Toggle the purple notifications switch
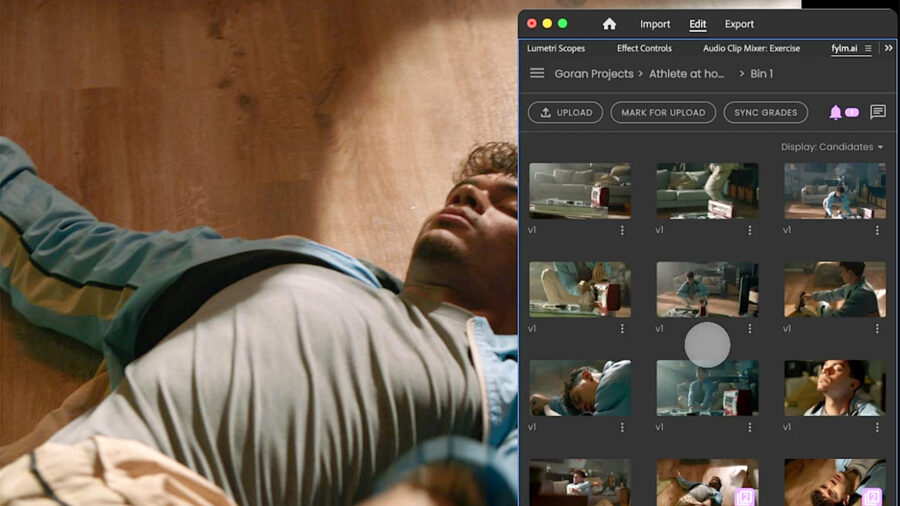This screenshot has height=506, width=900. pos(852,113)
